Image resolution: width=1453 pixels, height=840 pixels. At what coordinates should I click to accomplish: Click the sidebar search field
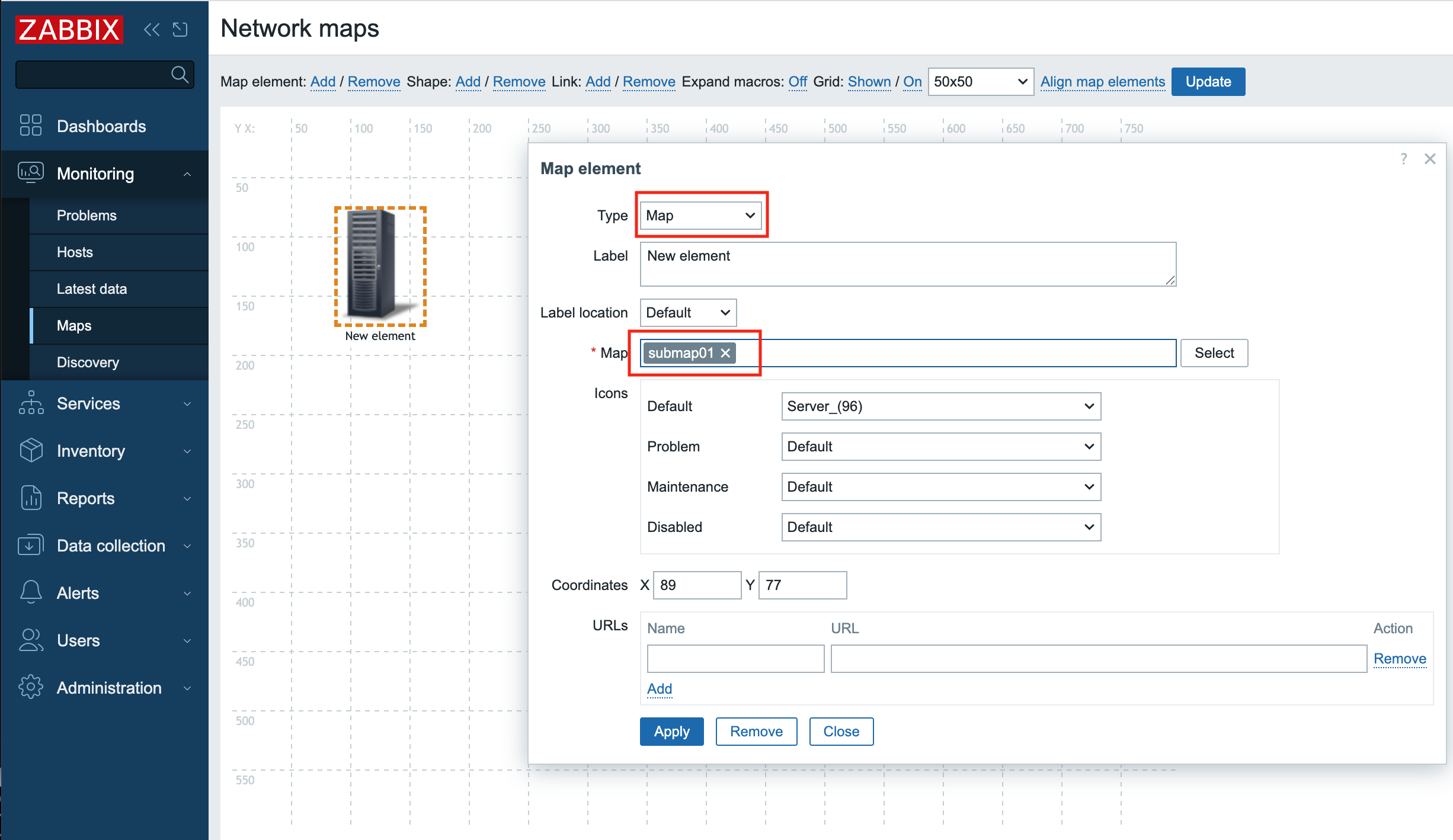click(x=104, y=75)
